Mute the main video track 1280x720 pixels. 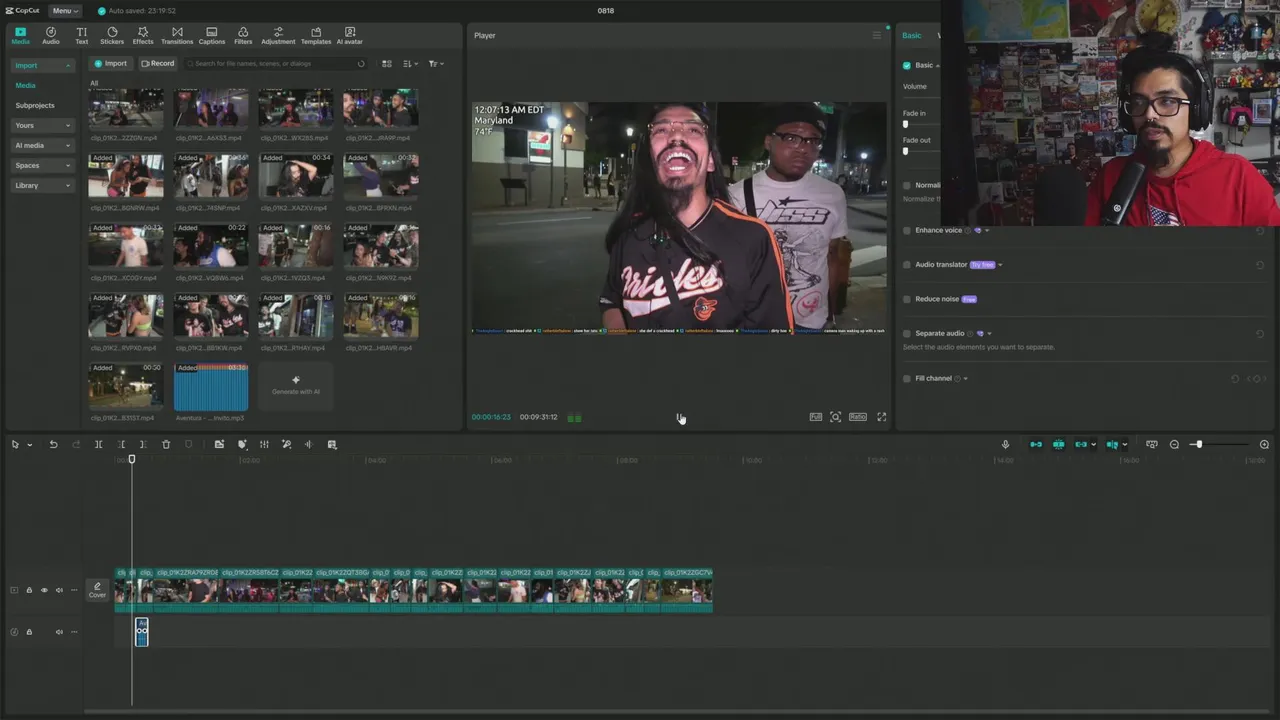point(59,590)
